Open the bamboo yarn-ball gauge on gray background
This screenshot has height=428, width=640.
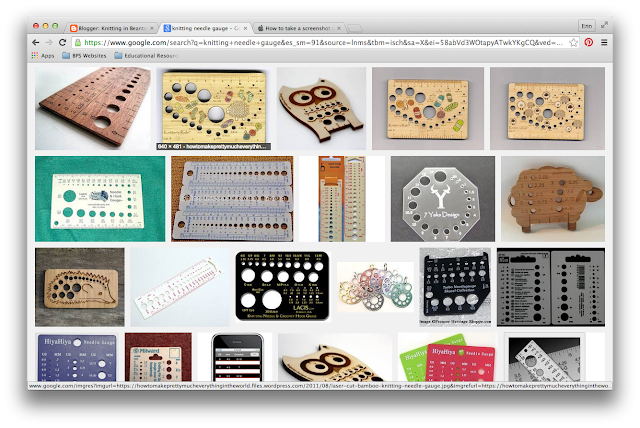coord(428,109)
